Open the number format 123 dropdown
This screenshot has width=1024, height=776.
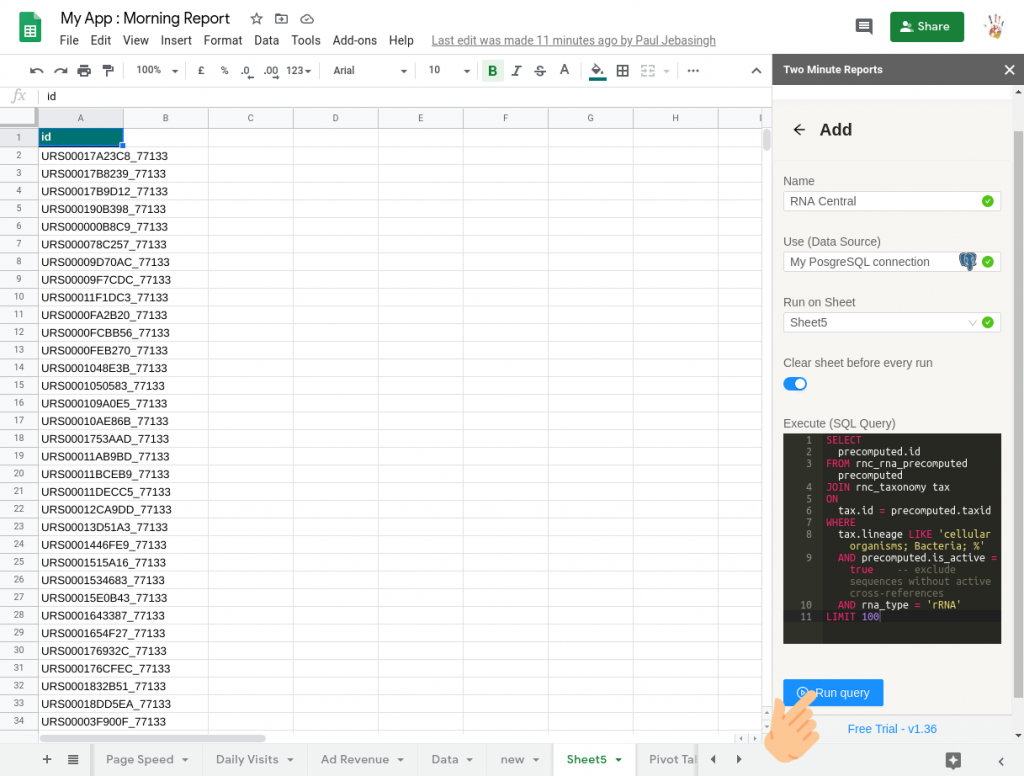click(x=298, y=71)
